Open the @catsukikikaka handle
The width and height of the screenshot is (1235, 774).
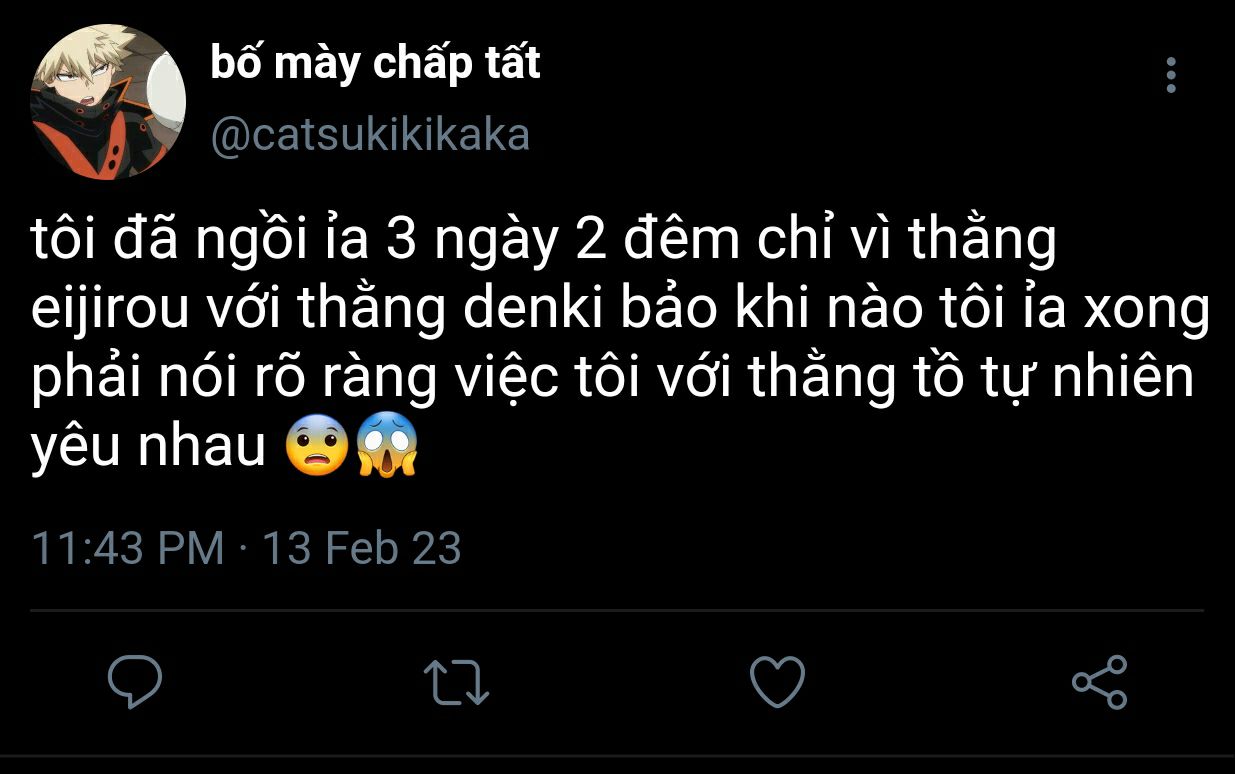(370, 135)
